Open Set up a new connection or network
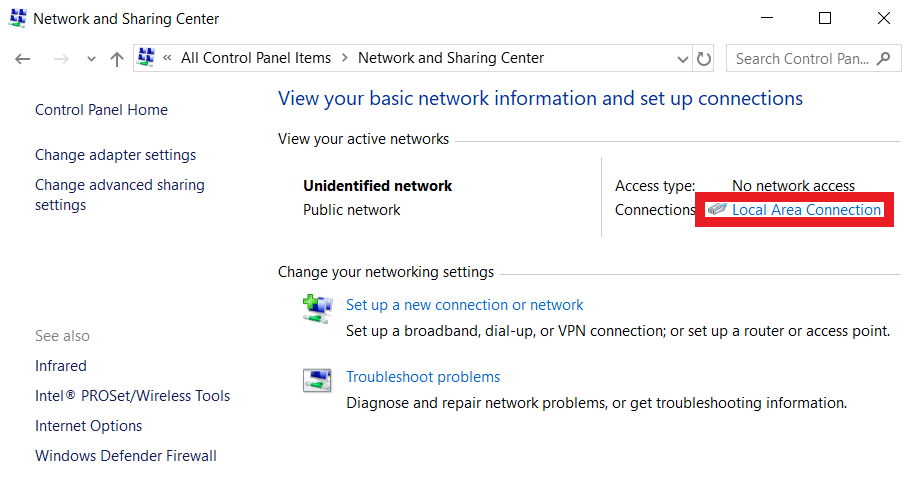This screenshot has height=486, width=907. (x=464, y=305)
